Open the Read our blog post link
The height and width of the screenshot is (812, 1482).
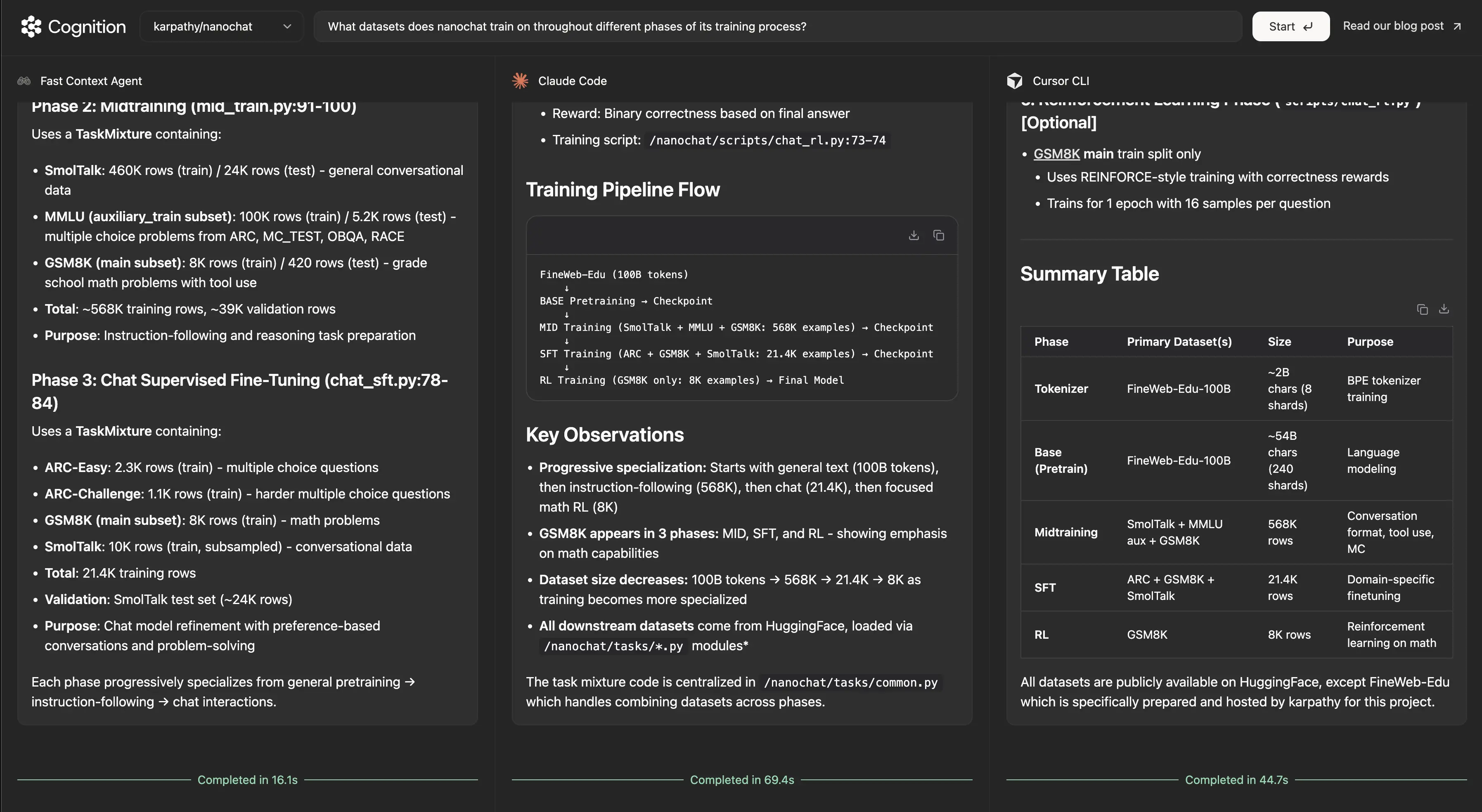(x=1393, y=26)
